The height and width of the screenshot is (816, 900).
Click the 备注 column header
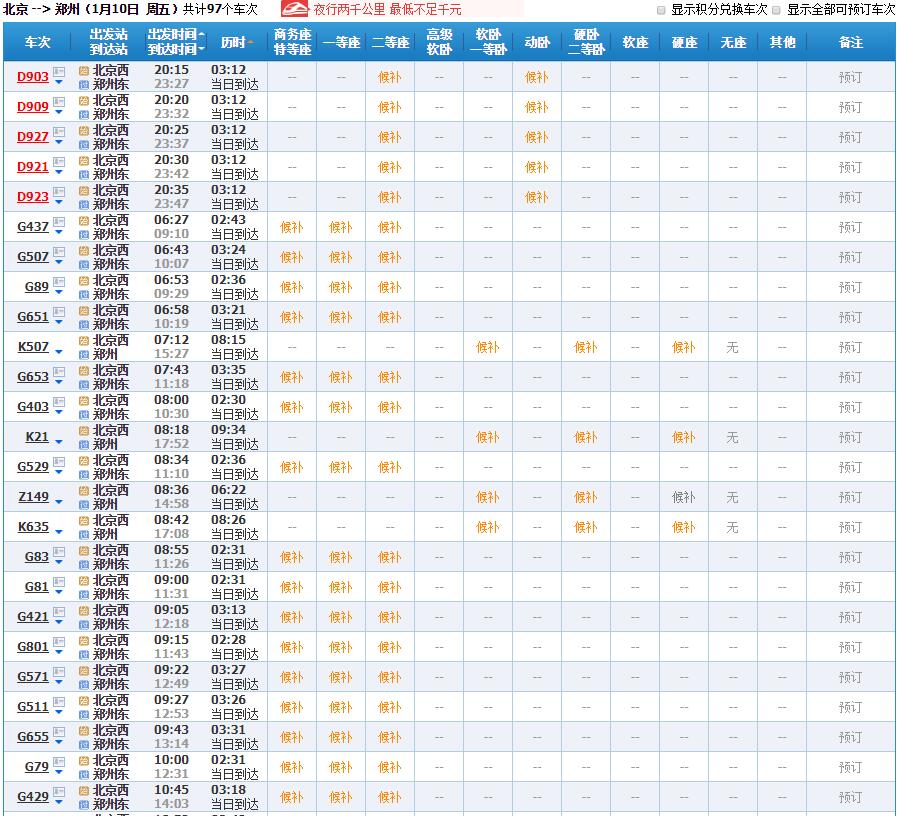pos(851,42)
